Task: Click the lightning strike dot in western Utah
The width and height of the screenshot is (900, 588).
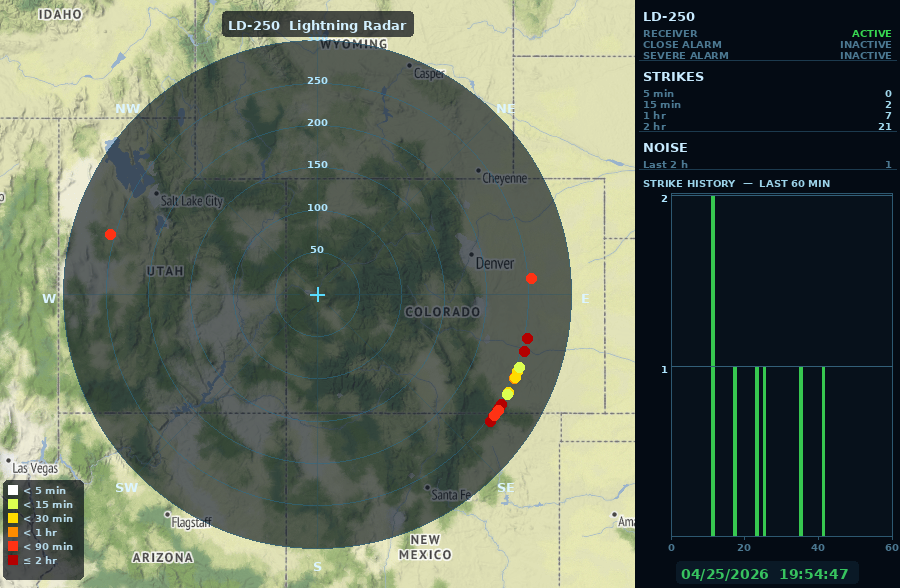Action: tap(110, 235)
